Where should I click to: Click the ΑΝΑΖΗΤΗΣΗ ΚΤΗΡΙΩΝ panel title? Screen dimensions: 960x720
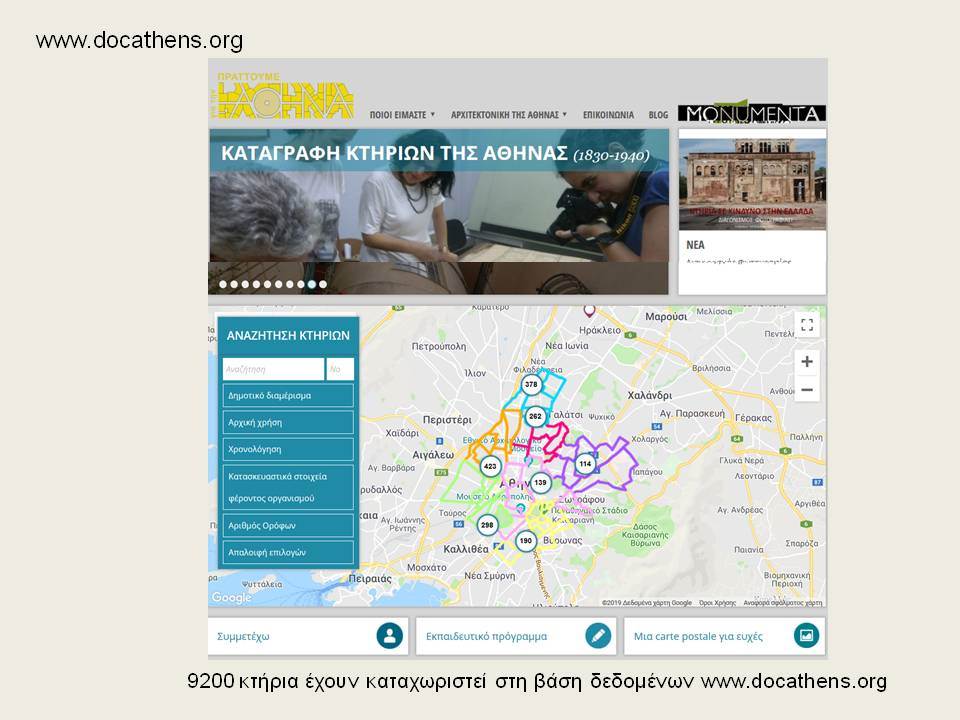[288, 336]
